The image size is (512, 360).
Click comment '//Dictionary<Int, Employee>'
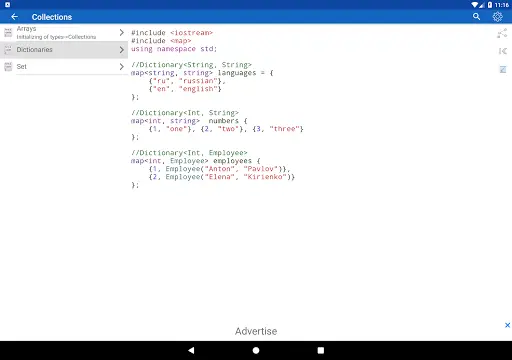(x=189, y=153)
